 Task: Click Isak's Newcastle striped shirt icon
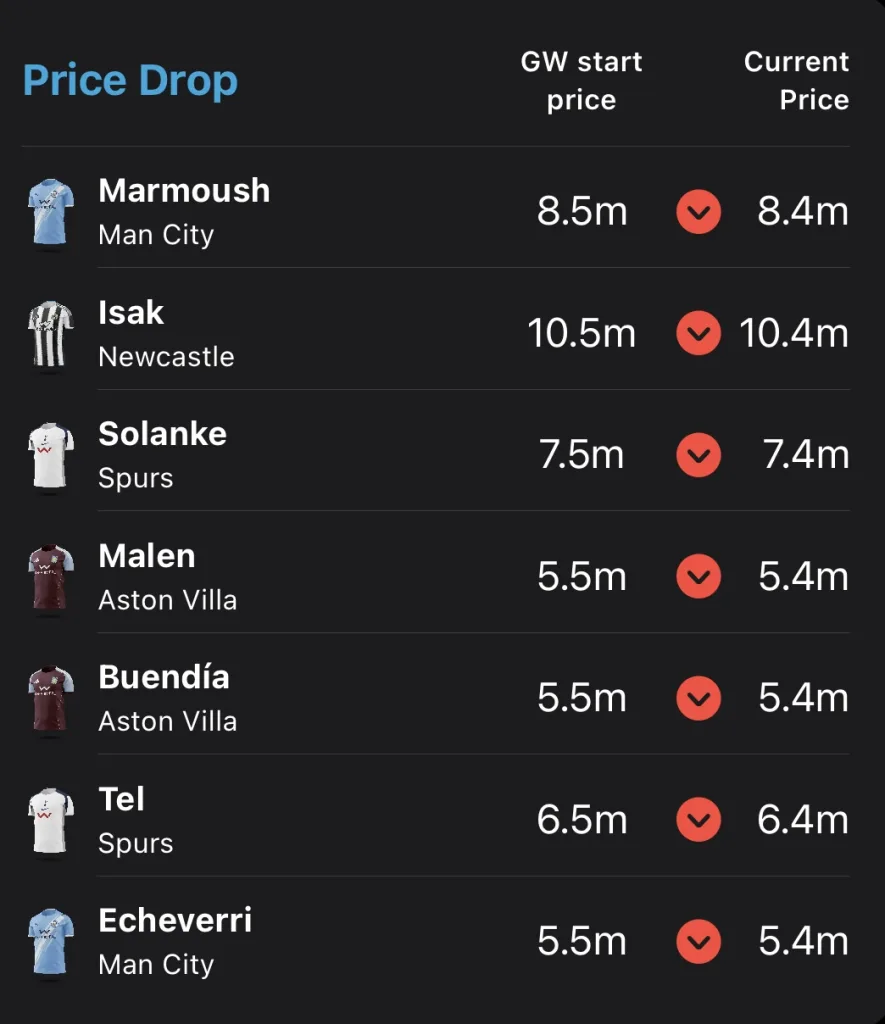50,334
